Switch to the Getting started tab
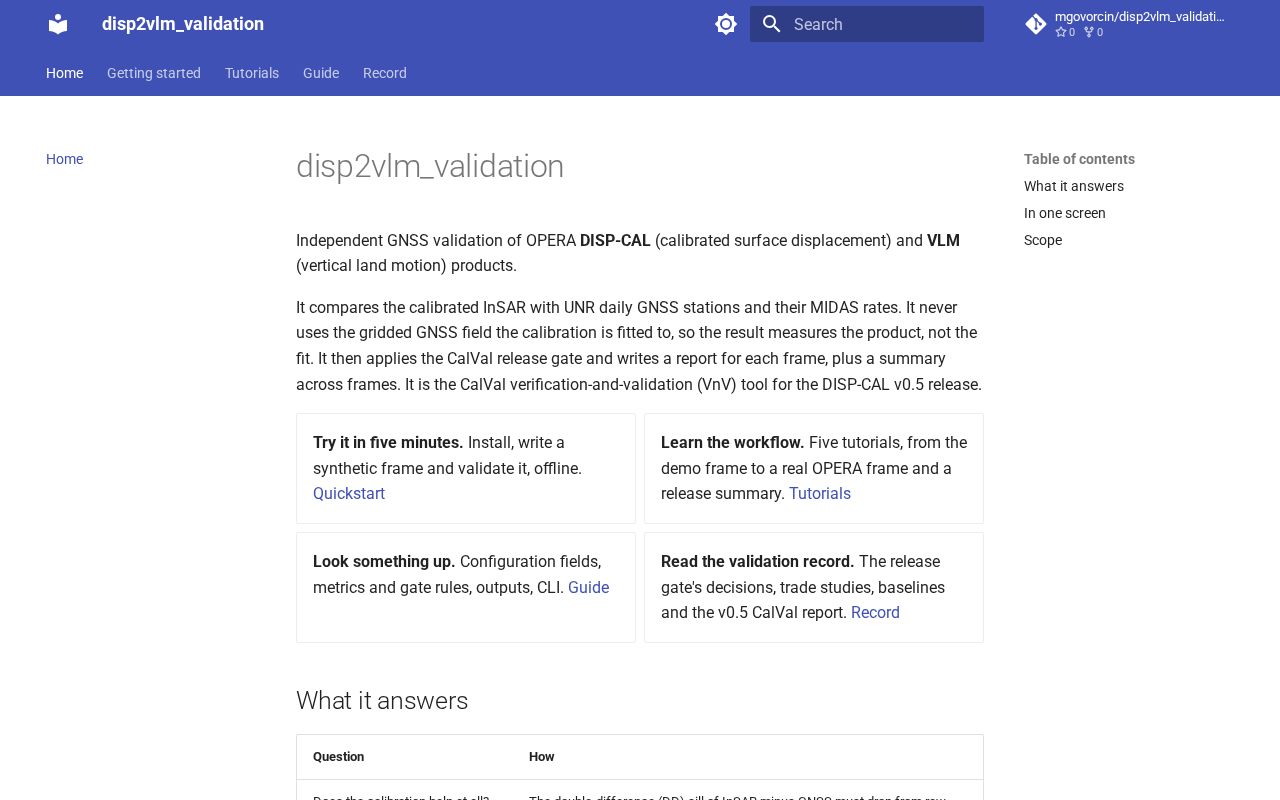1280x800 pixels. pos(154,73)
